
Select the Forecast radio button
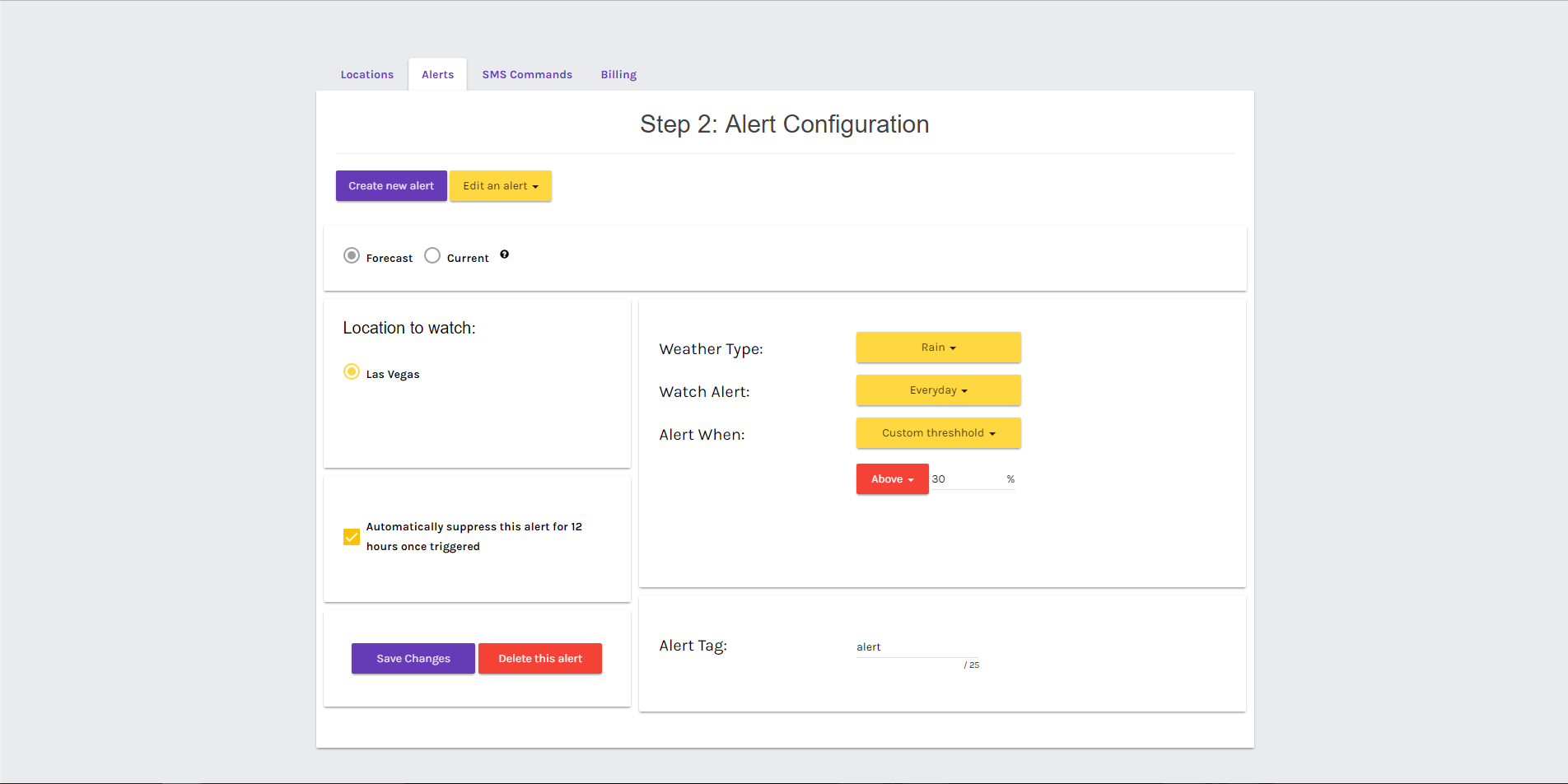click(x=352, y=255)
